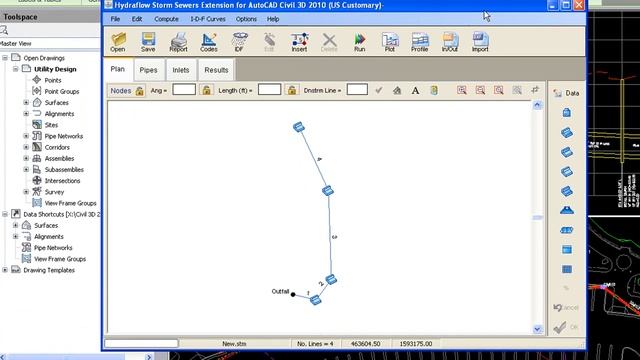Open the Codes tool
The image size is (640, 360).
pos(209,42)
